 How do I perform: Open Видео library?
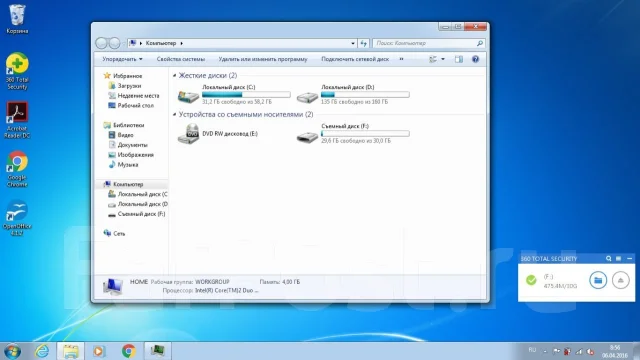125,135
